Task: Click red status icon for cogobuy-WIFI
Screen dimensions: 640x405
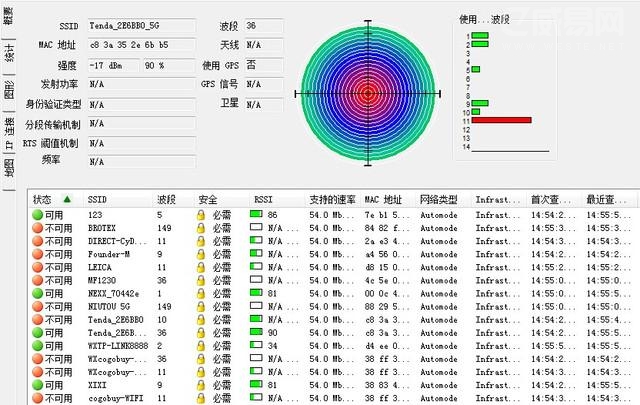Action: pyautogui.click(x=38, y=397)
